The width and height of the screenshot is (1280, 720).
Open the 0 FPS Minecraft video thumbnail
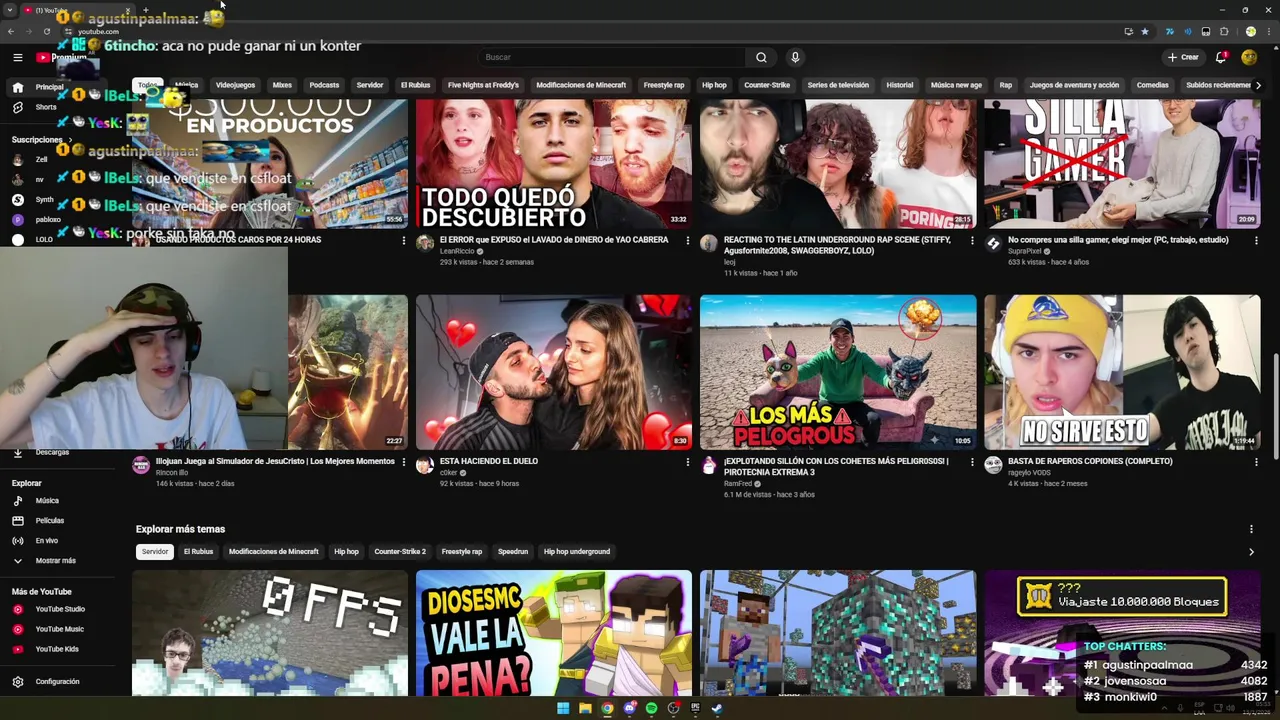pos(270,633)
